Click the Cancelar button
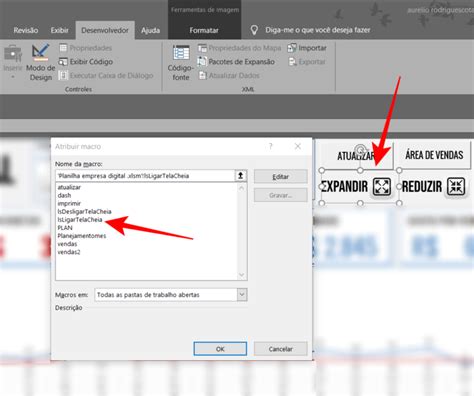Viewport: 474px width, 396px height. pyautogui.click(x=281, y=349)
